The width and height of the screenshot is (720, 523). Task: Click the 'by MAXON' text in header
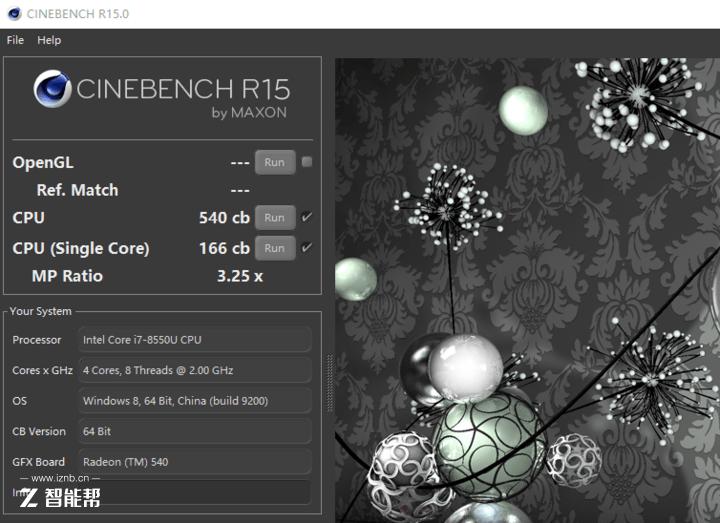pos(248,113)
